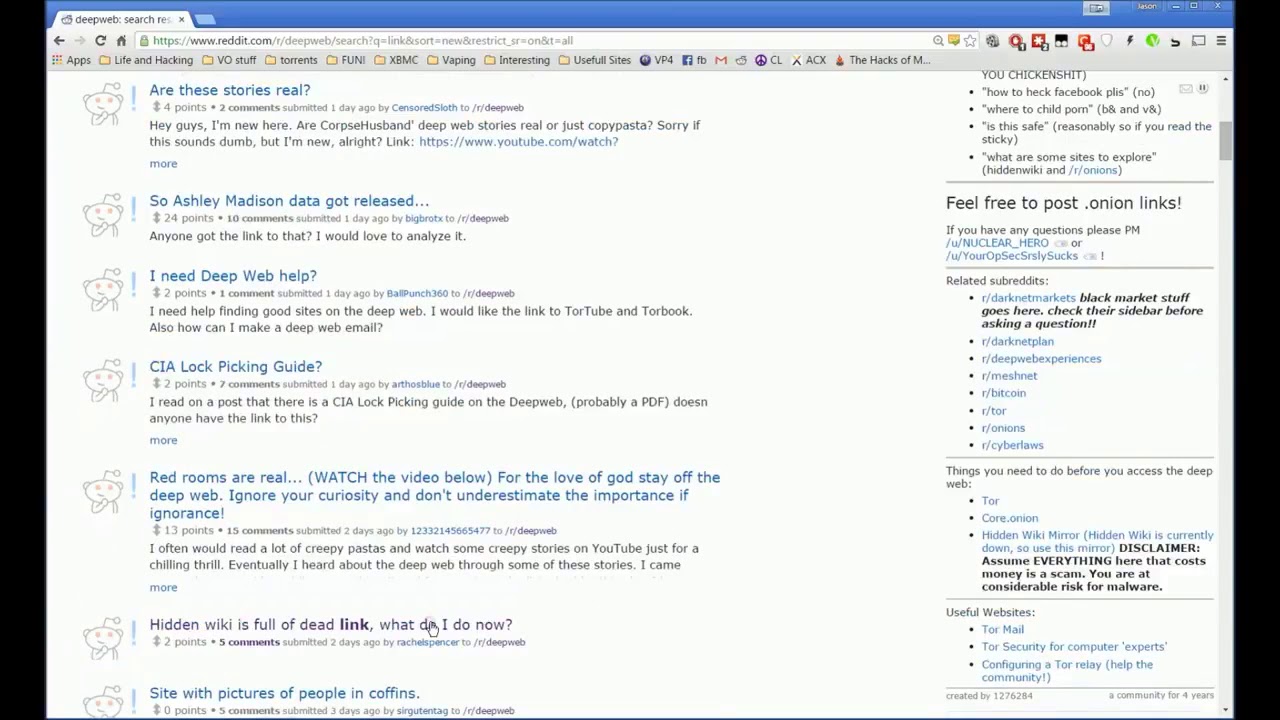This screenshot has width=1280, height=720.
Task: Click the page vertical scrollbar thumb
Action: 1227,141
